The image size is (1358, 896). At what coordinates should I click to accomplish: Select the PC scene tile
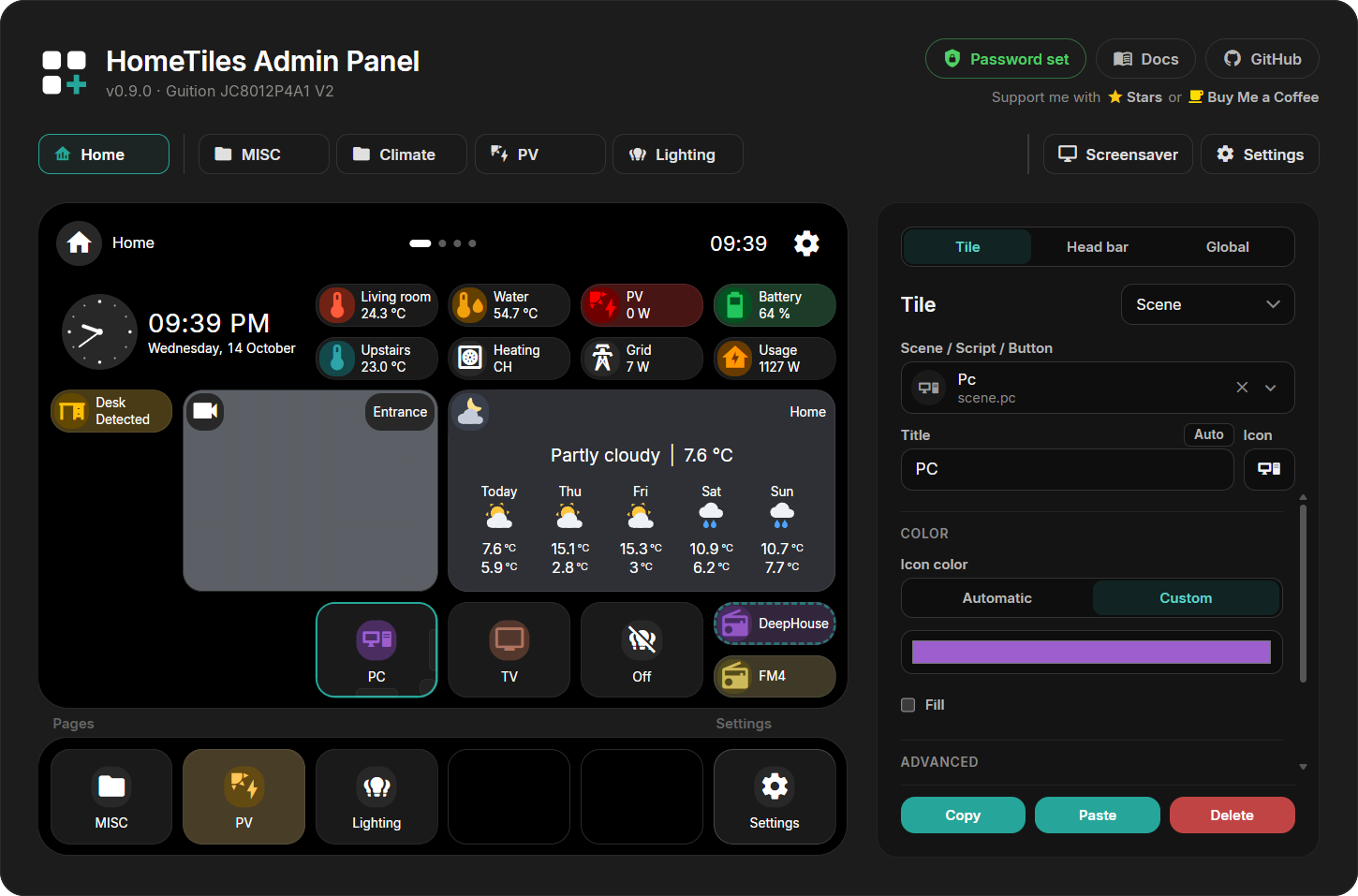376,650
